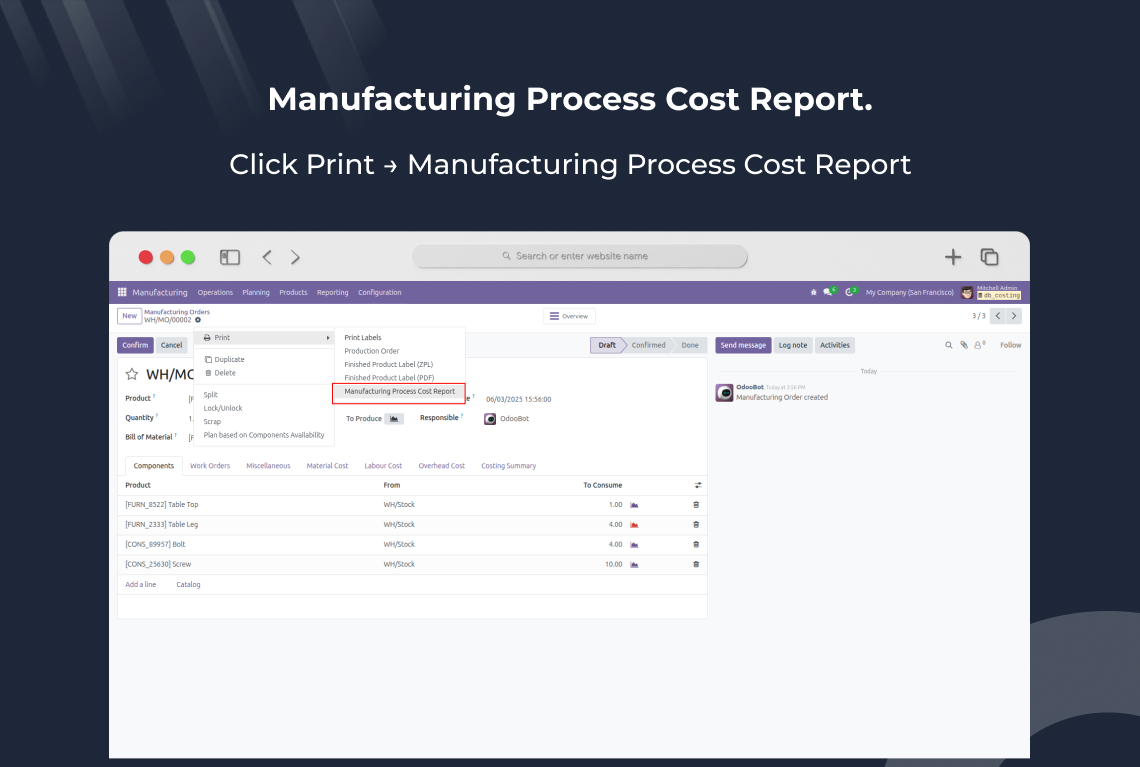
Task: Open the apps grid icon beside Manufacturing
Action: [x=122, y=292]
